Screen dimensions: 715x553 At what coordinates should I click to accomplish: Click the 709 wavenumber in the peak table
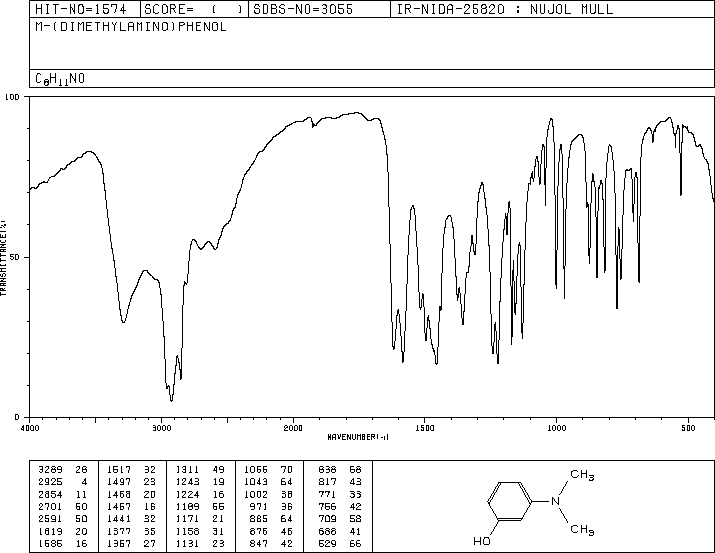click(327, 519)
